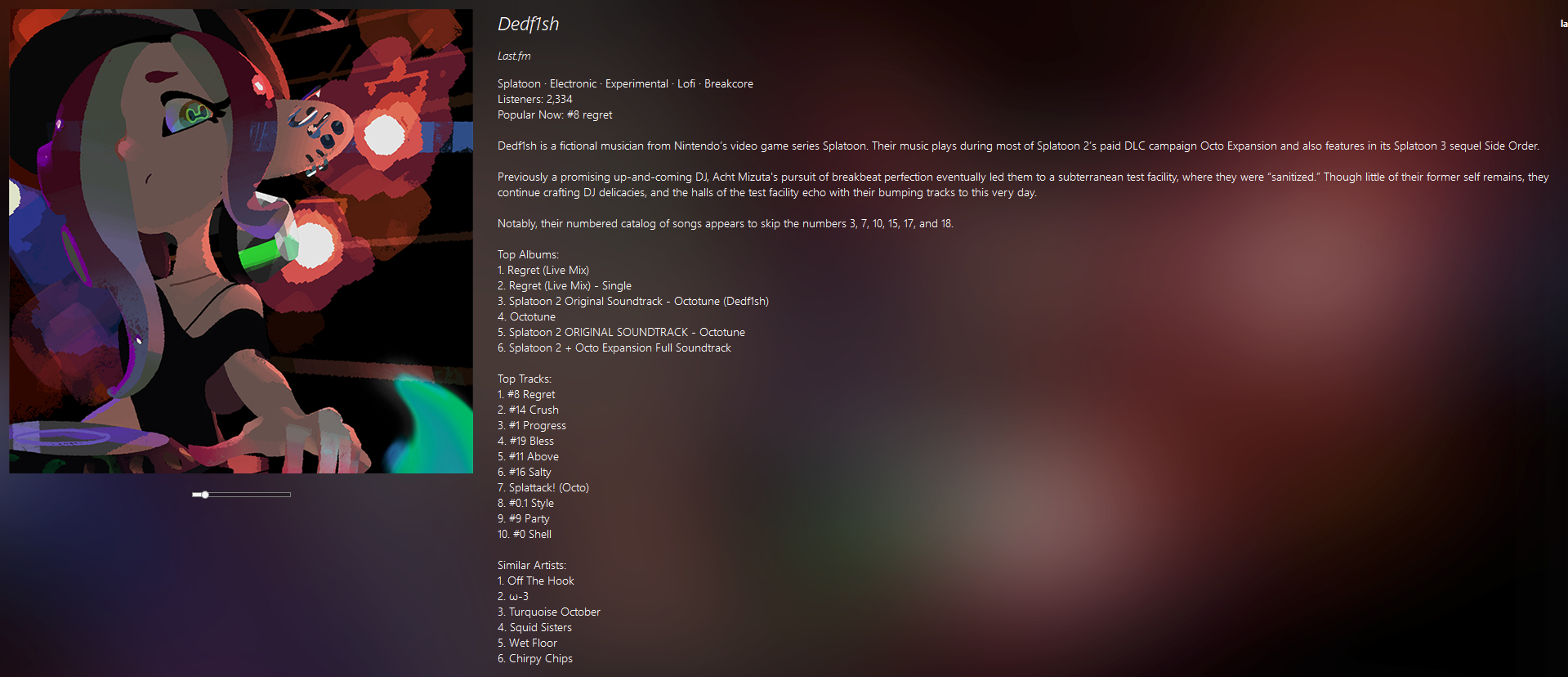Click the Popular Now #8 regret line
This screenshot has height=677, width=1568.
point(555,115)
